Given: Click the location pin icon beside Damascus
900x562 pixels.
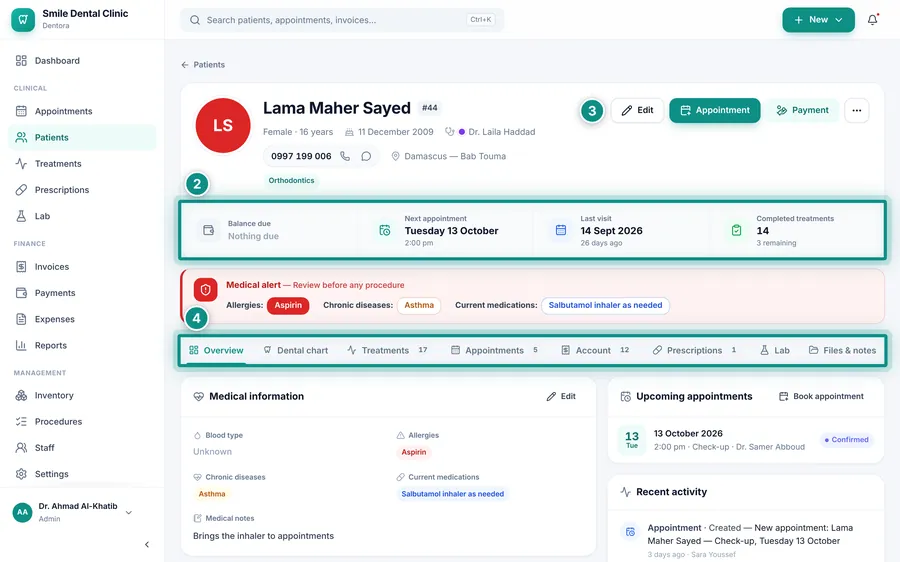Looking at the screenshot, I should pyautogui.click(x=395, y=156).
